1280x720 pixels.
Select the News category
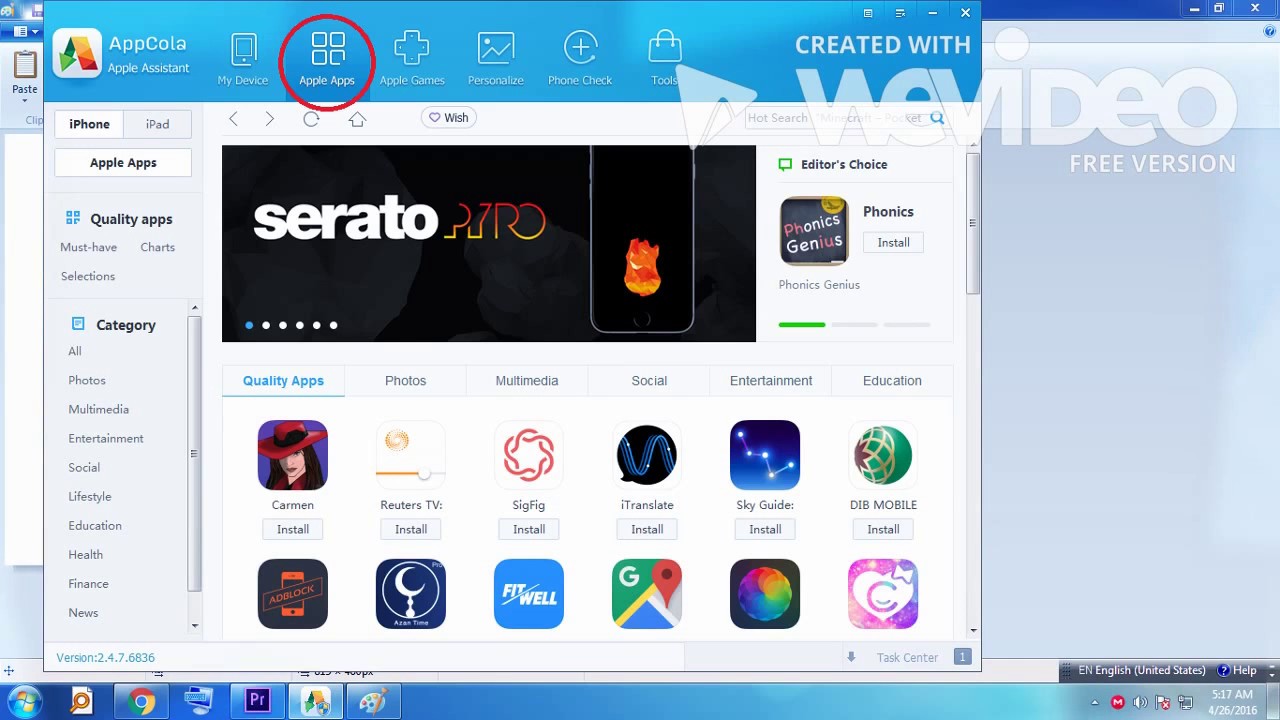[83, 612]
